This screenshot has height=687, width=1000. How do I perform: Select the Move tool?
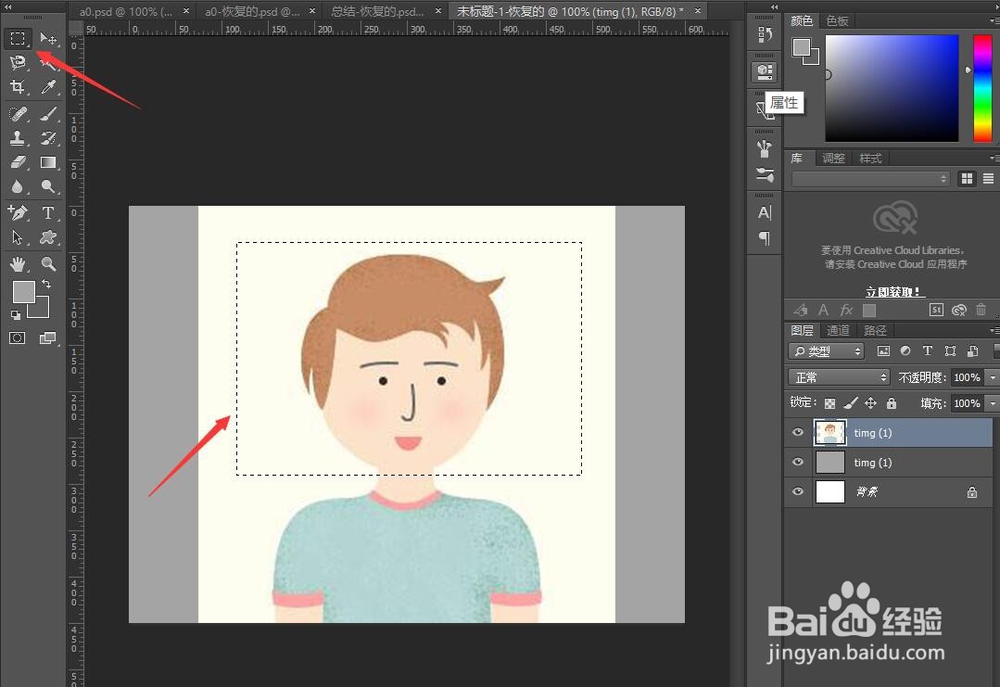48,38
